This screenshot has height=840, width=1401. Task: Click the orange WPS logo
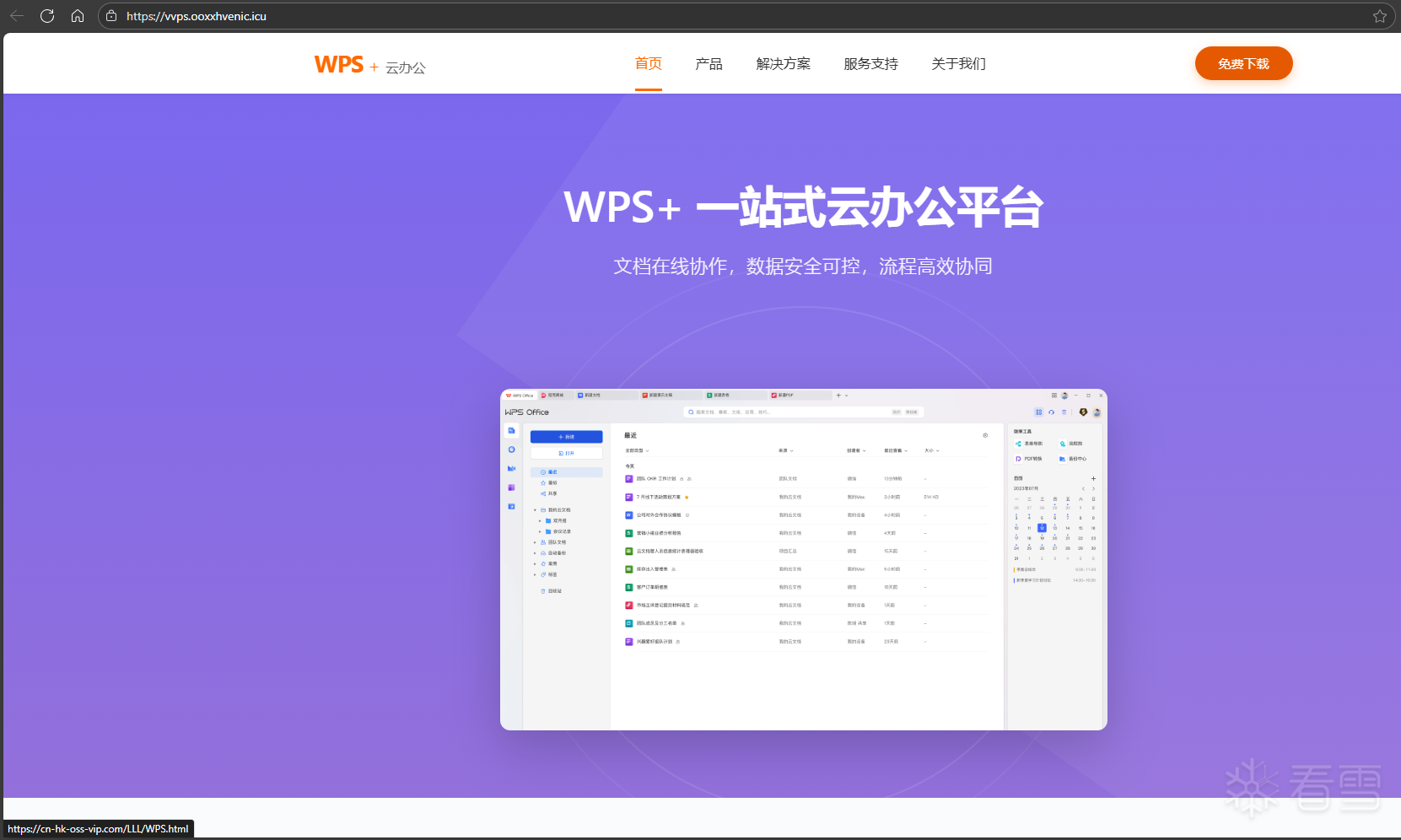tap(339, 65)
